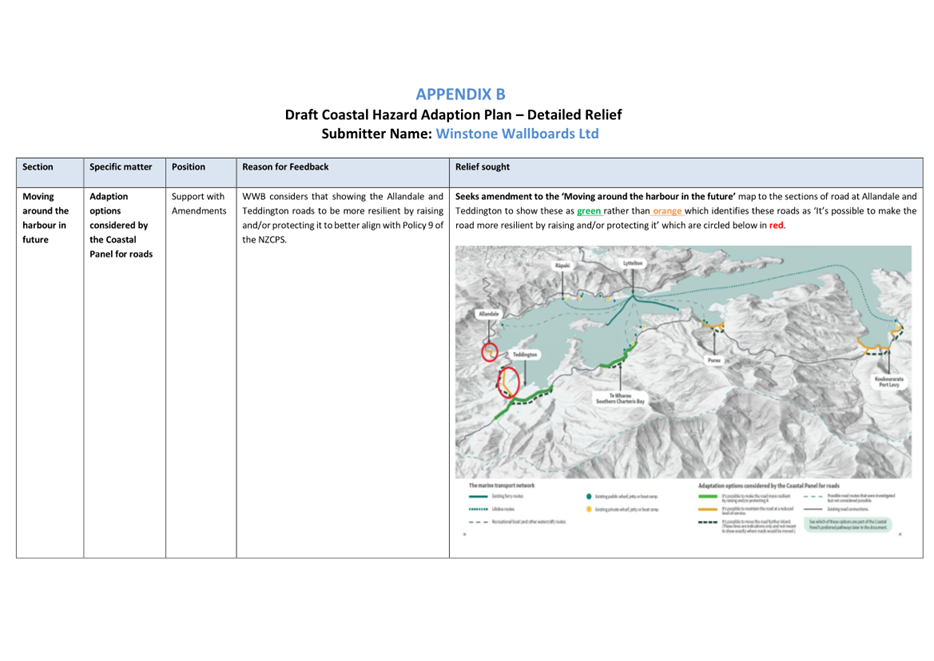Click the orange line legend swatch
Screen dimensions: 934x661
point(708,509)
